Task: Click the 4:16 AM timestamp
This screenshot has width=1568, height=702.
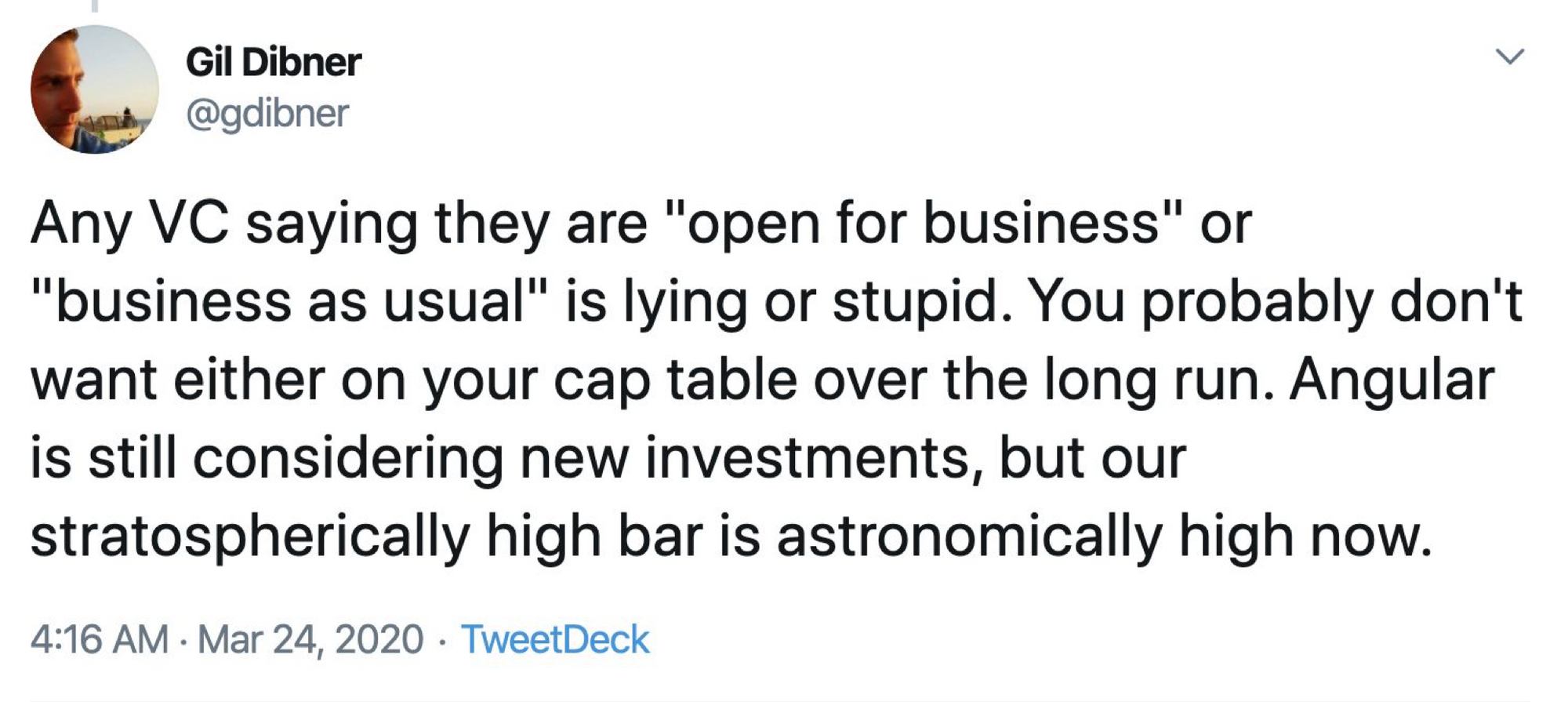Action: (100, 639)
